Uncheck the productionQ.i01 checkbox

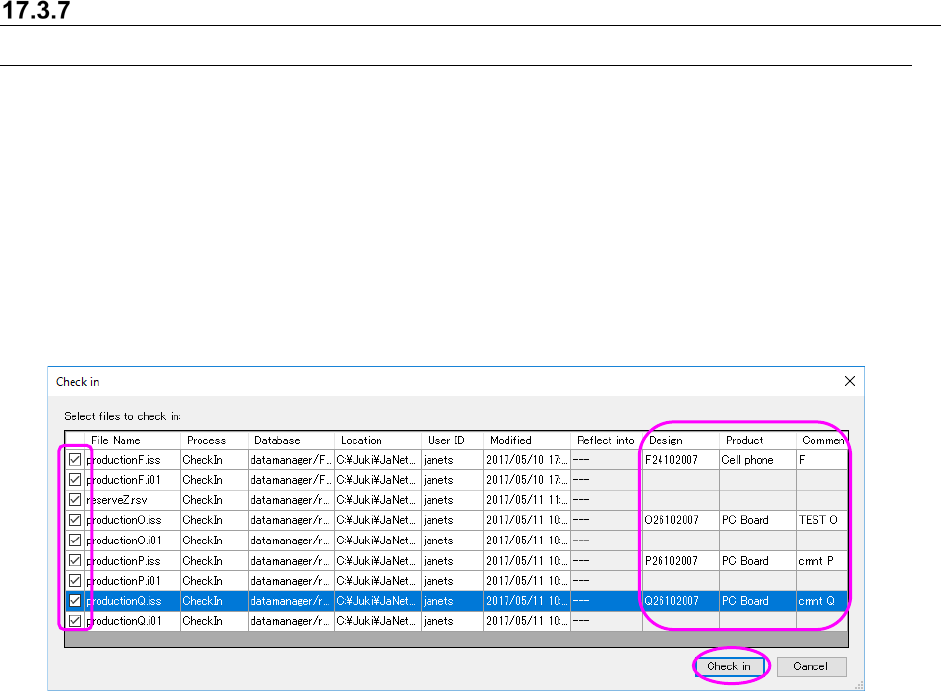(75, 621)
